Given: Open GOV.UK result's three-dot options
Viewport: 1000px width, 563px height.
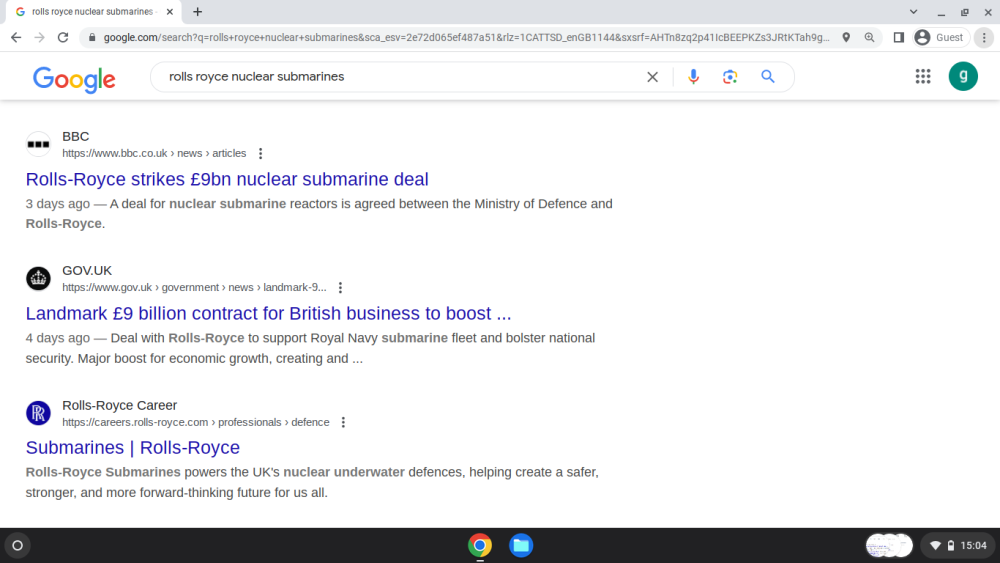Looking at the screenshot, I should pyautogui.click(x=341, y=288).
